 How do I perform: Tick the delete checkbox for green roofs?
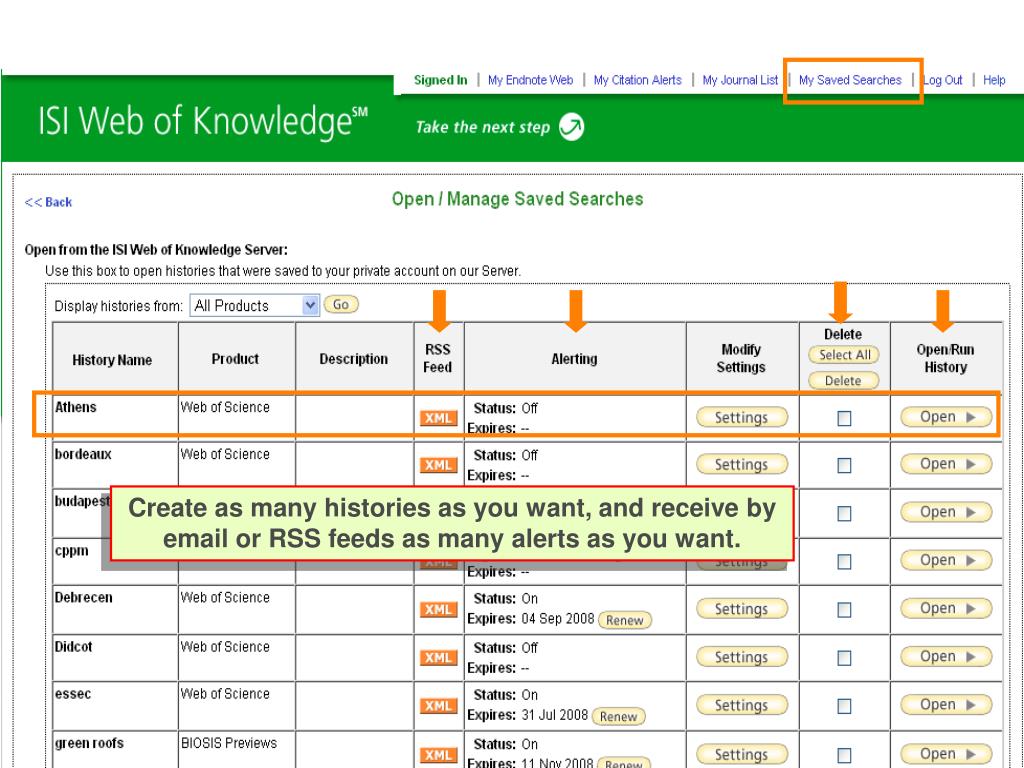click(x=844, y=755)
